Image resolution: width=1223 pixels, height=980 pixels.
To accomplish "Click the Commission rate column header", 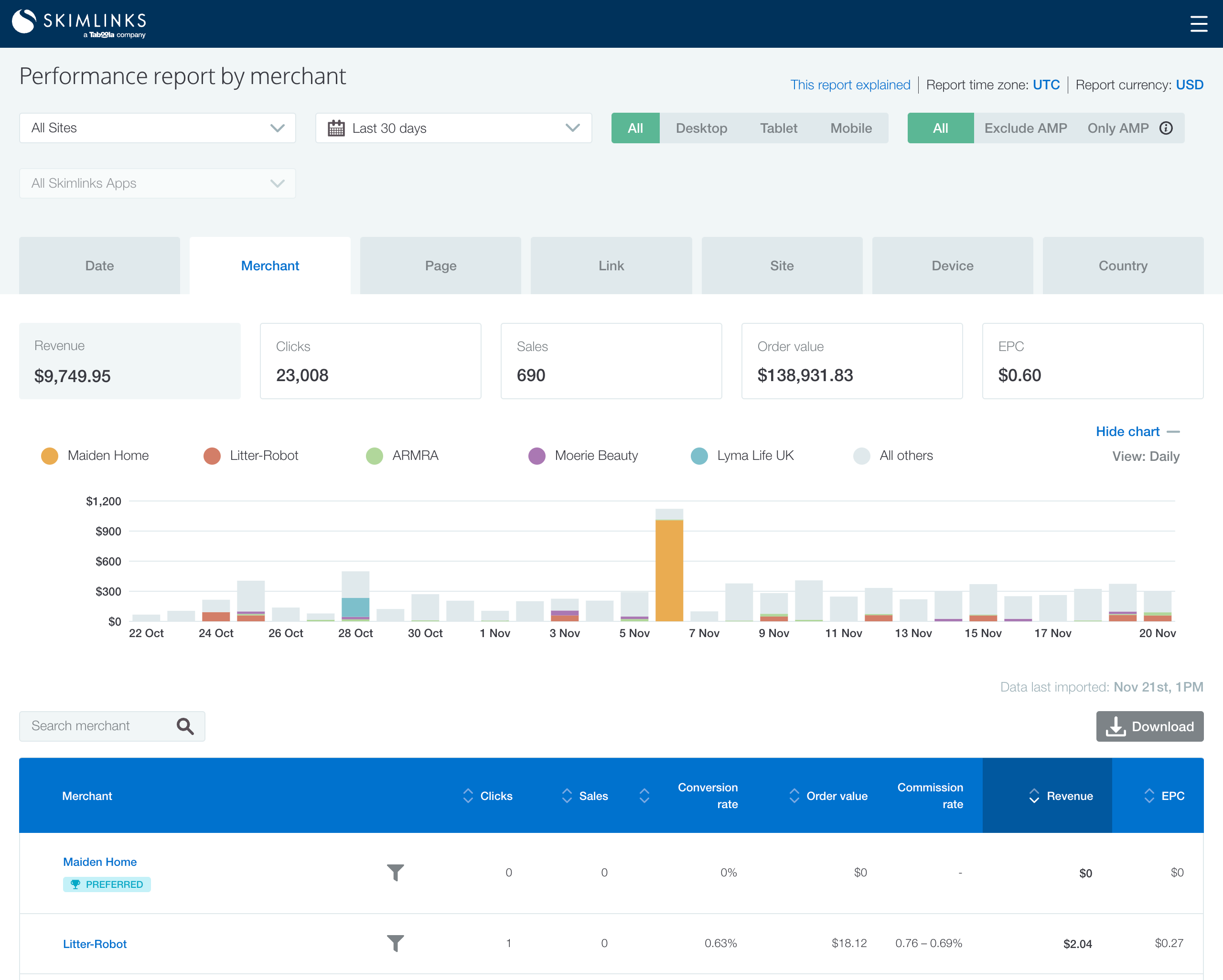I will click(x=930, y=796).
